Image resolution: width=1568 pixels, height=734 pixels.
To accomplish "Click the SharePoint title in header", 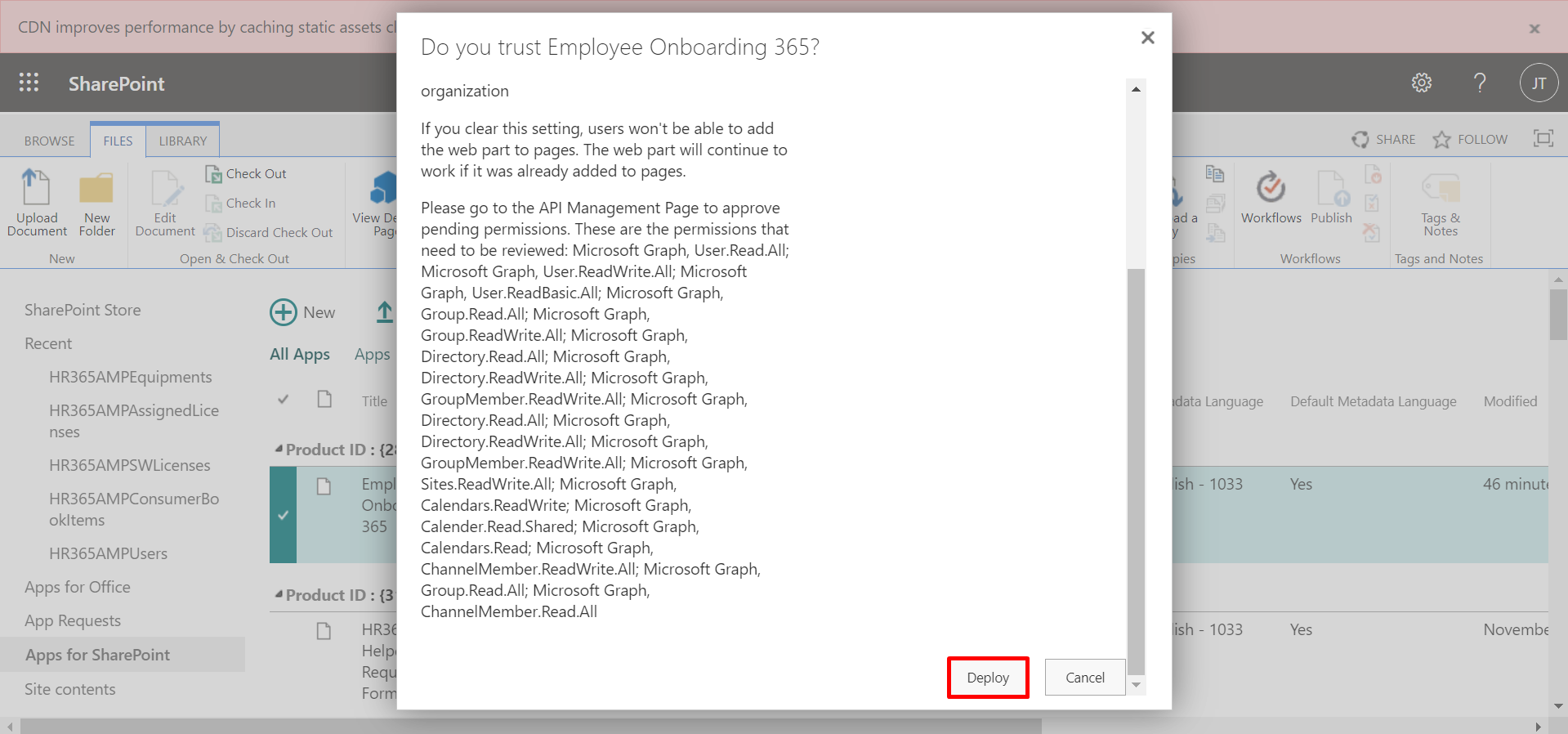I will click(116, 83).
